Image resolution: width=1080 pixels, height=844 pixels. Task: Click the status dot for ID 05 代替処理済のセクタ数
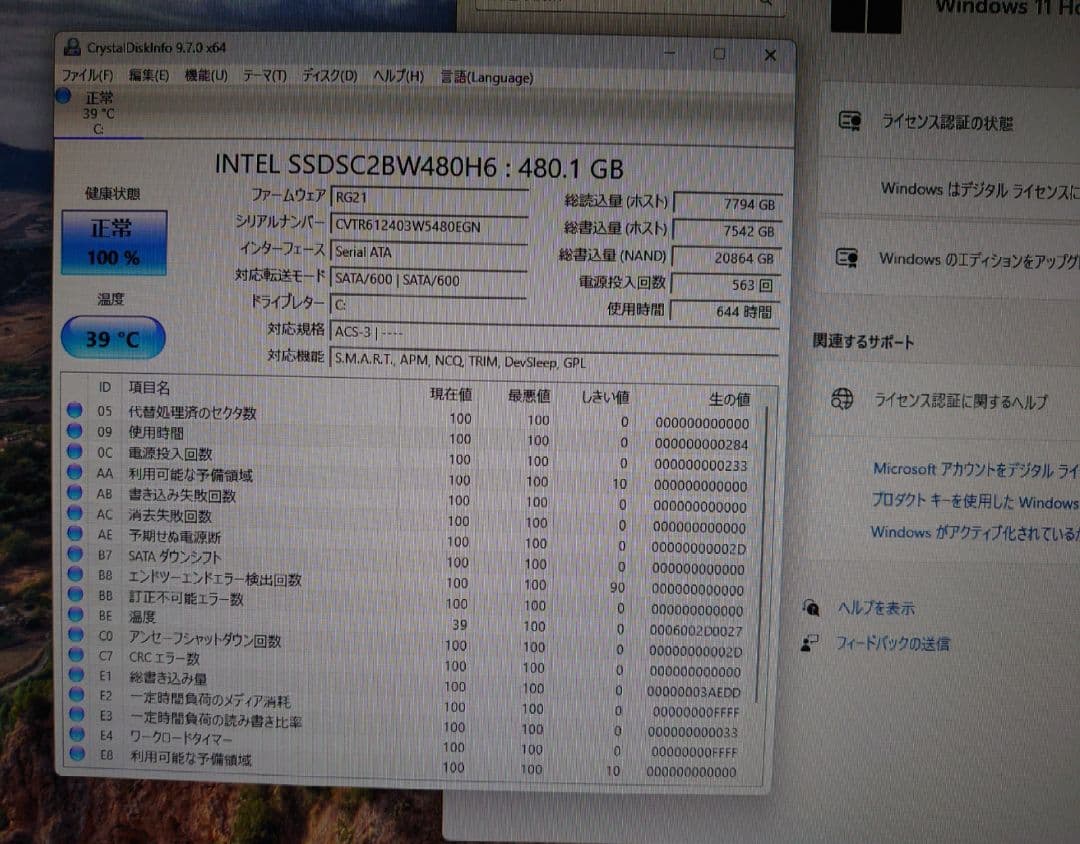(74, 411)
